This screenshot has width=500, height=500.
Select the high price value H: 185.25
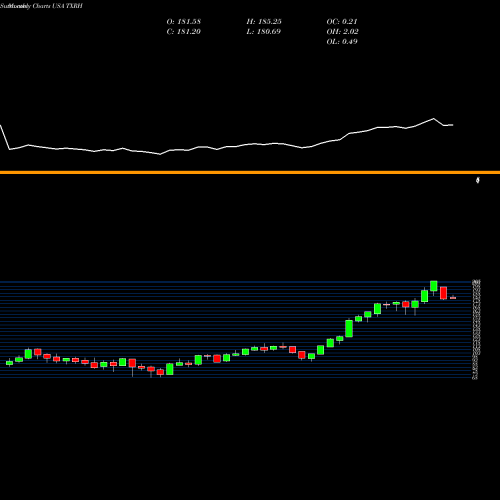click(264, 22)
